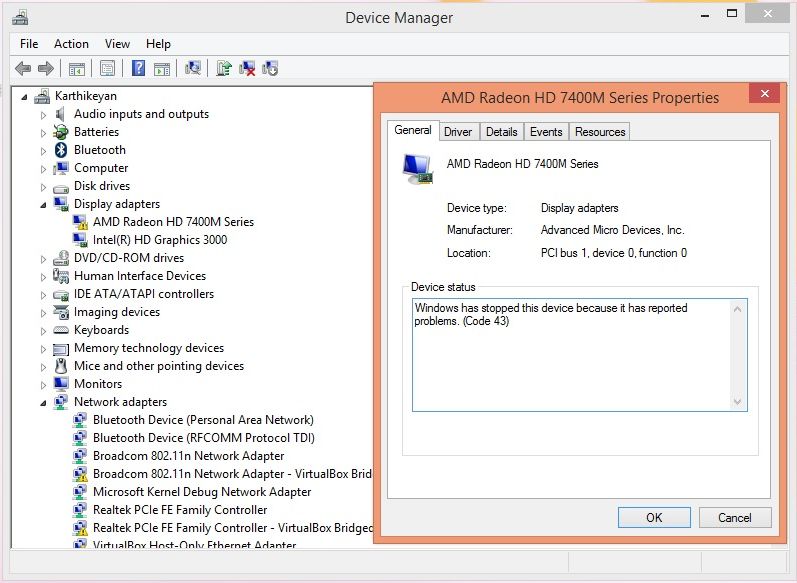The image size is (797, 583).
Task: Select Realtek PCIe FE VirtualBox Bridged row
Action: [x=232, y=528]
